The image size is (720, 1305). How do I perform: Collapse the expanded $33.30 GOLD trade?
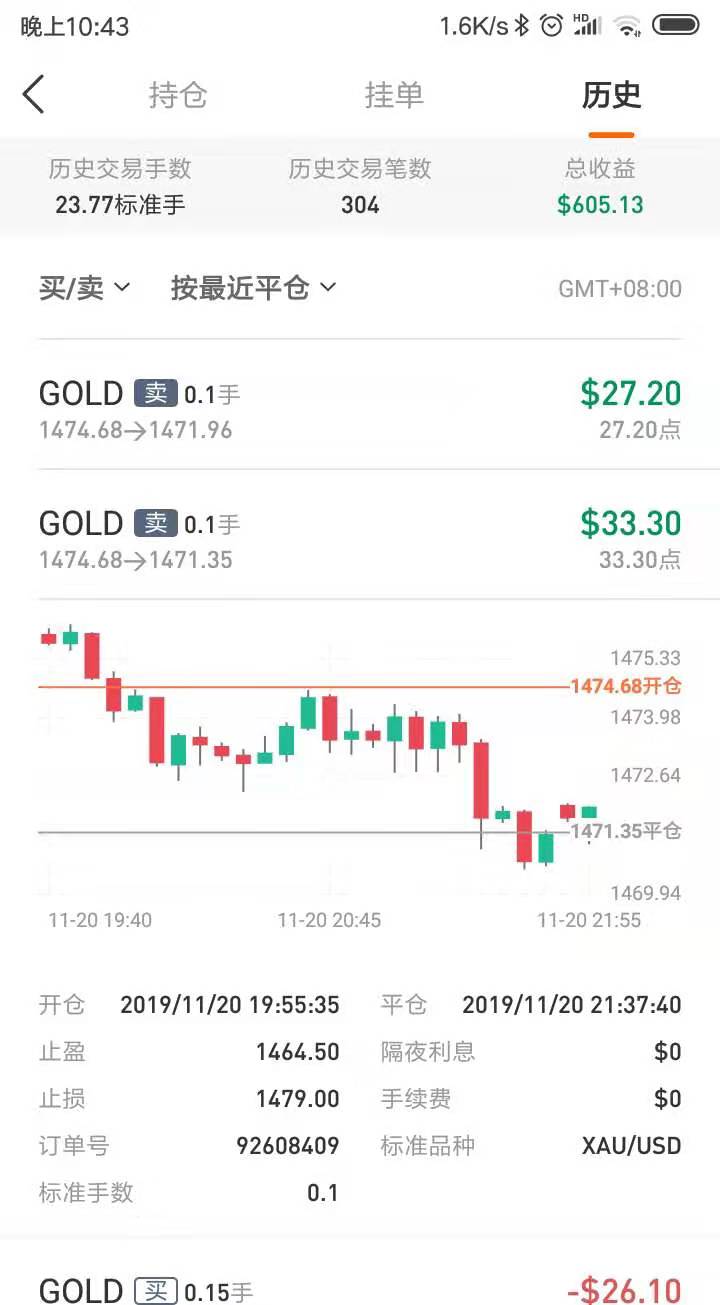click(x=360, y=535)
